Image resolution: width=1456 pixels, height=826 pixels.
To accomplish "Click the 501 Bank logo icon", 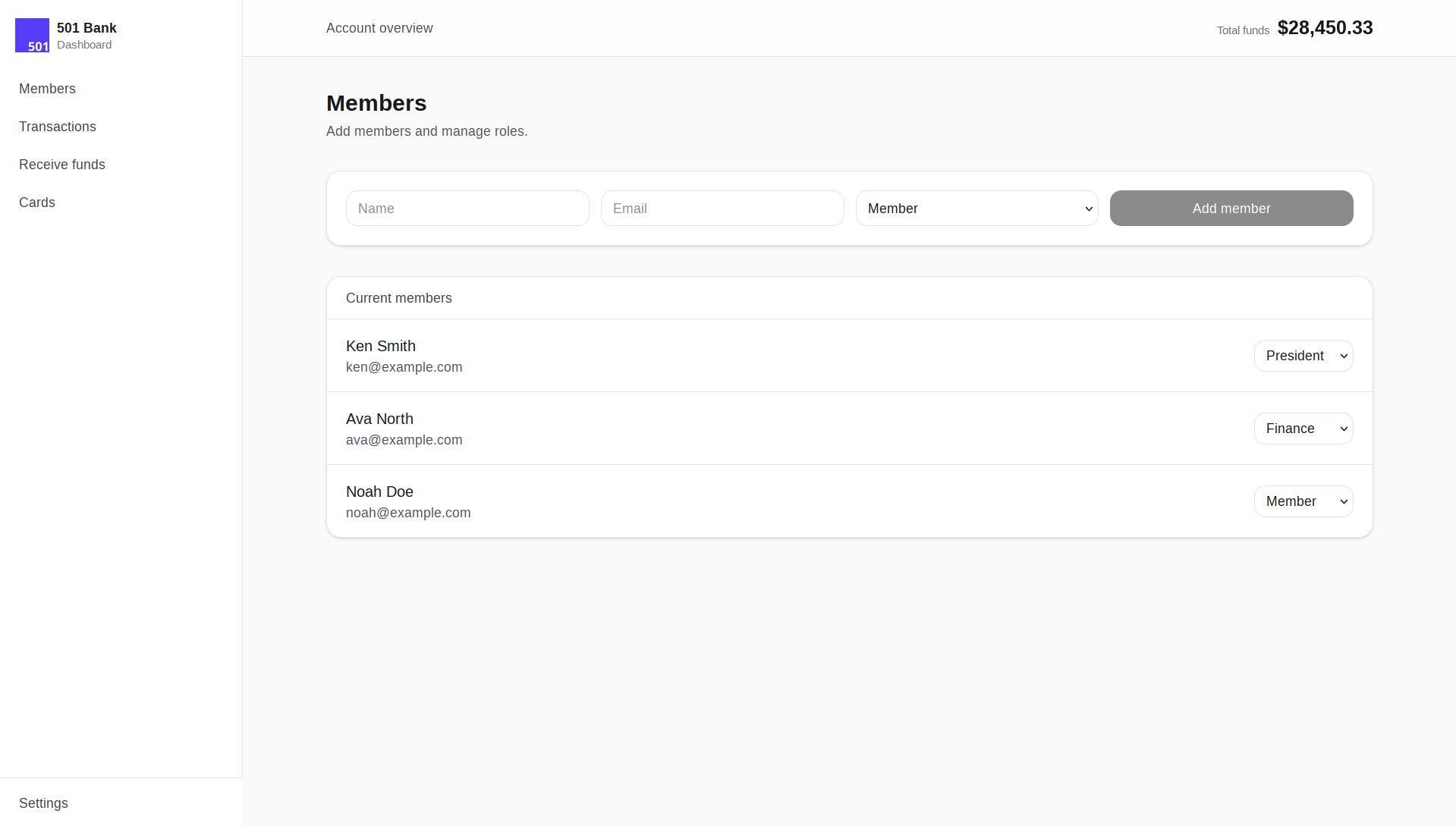I will pyautogui.click(x=31, y=35).
